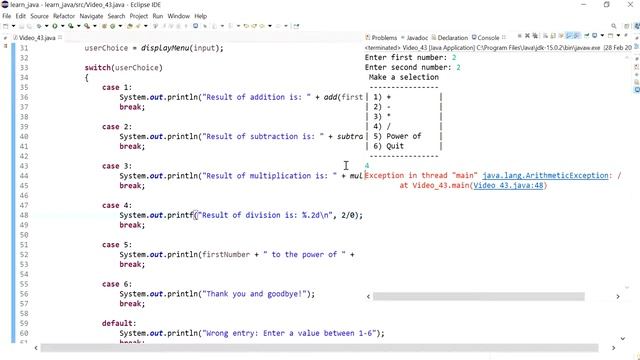Switch to the Javadoc tab
The height and width of the screenshot is (360, 640).
[415, 38]
